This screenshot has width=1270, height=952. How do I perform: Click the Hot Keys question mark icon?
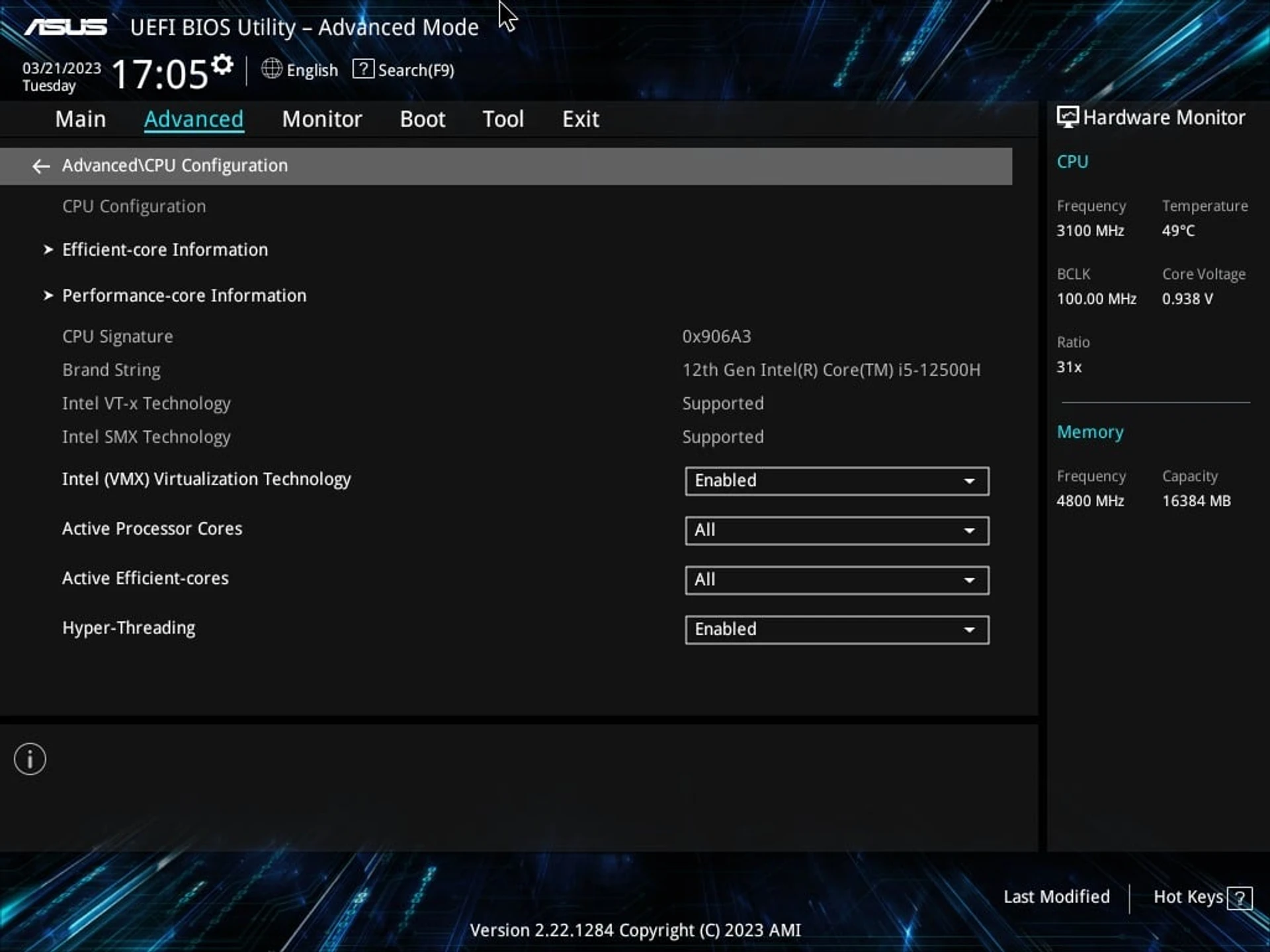[1240, 898]
